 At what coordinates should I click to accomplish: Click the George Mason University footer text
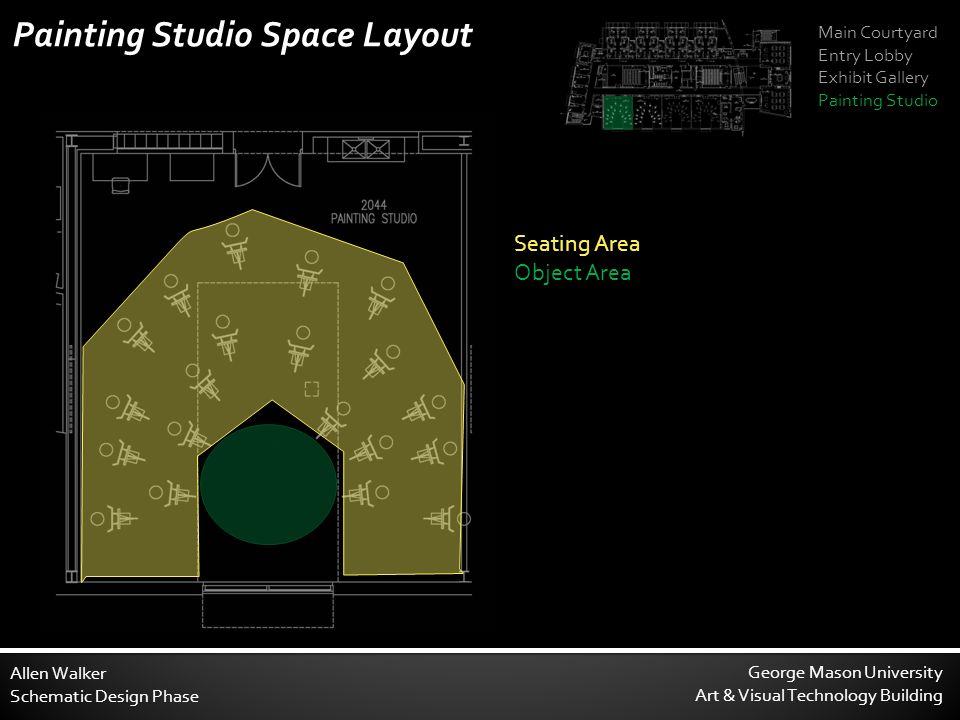(845, 672)
